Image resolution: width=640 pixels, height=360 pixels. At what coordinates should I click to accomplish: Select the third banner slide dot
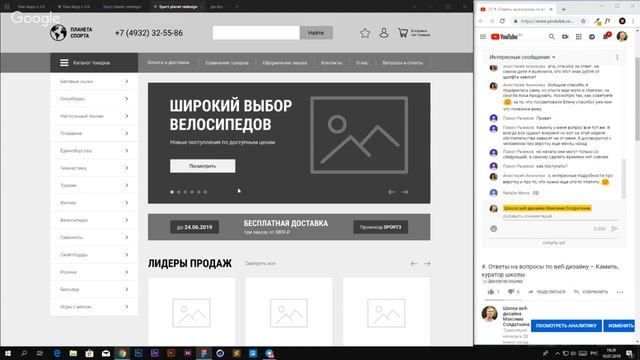coord(185,192)
